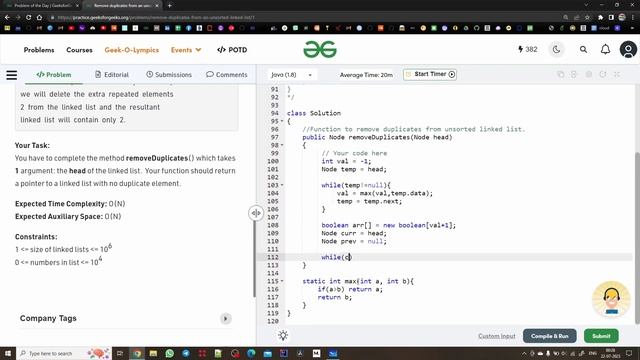
Task: Click the taskbar clock and date
Action: tap(611, 353)
